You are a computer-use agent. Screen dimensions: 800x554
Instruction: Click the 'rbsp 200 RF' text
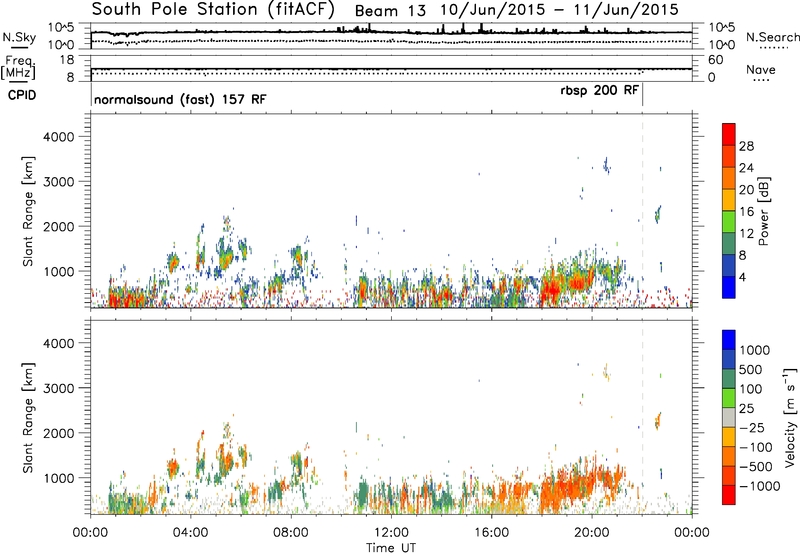[x=599, y=90]
